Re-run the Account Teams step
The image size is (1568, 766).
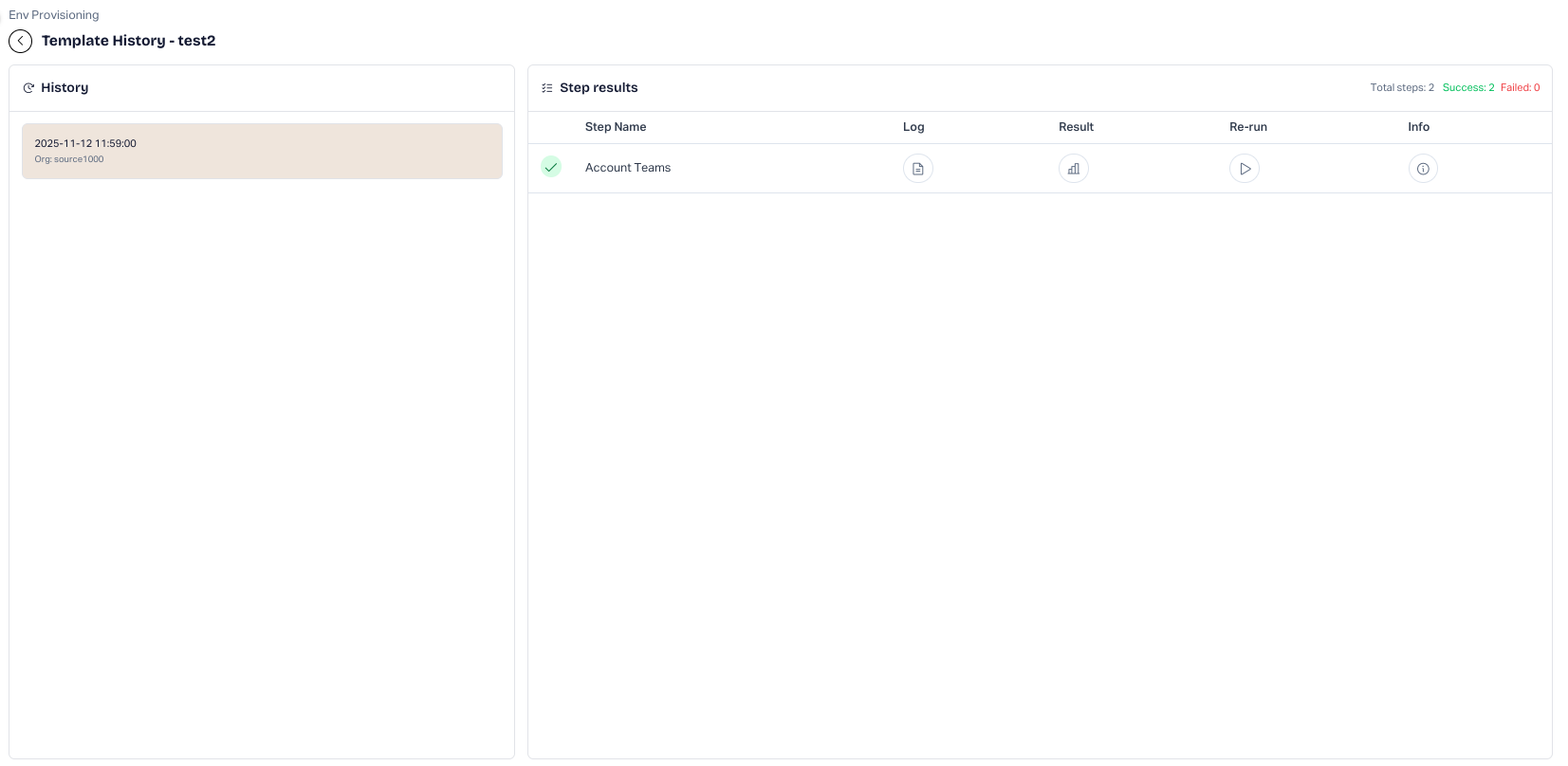pyautogui.click(x=1244, y=169)
